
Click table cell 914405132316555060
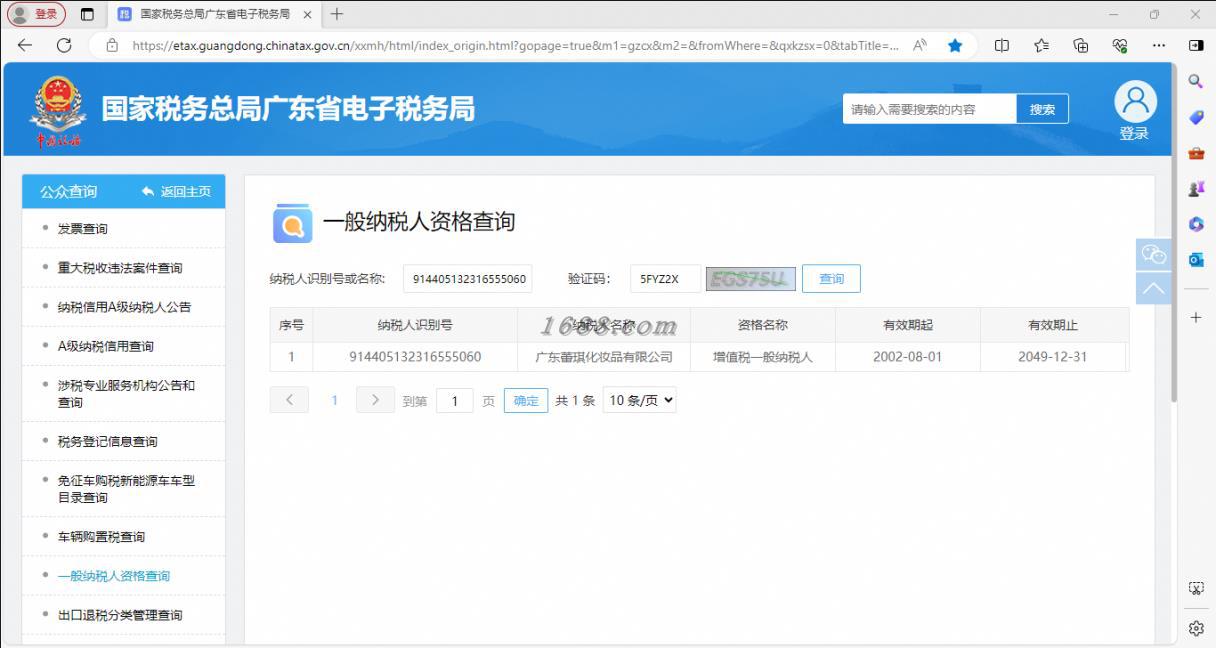pyautogui.click(x=415, y=357)
